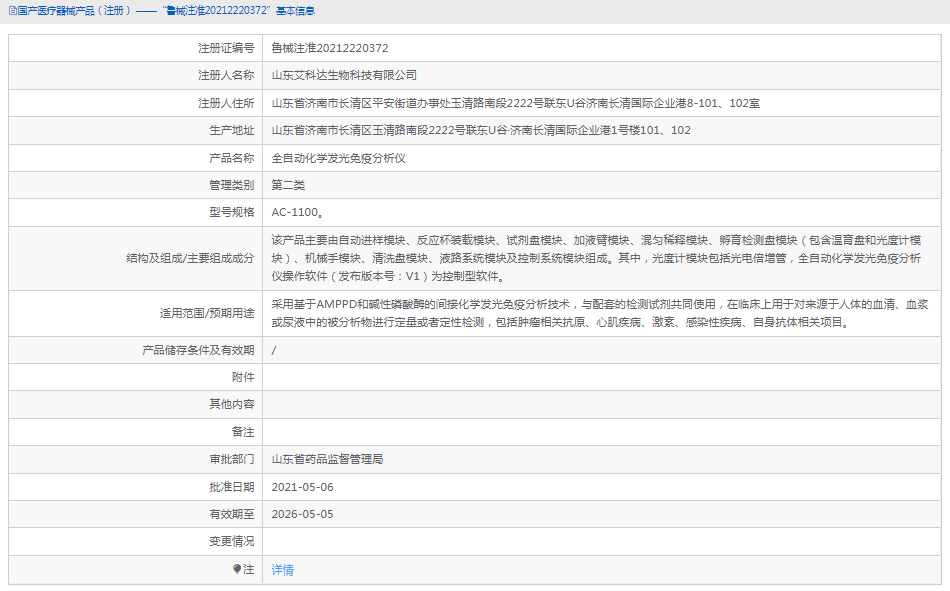Select registration number value 鲁械注准20212220372 in table

point(330,48)
